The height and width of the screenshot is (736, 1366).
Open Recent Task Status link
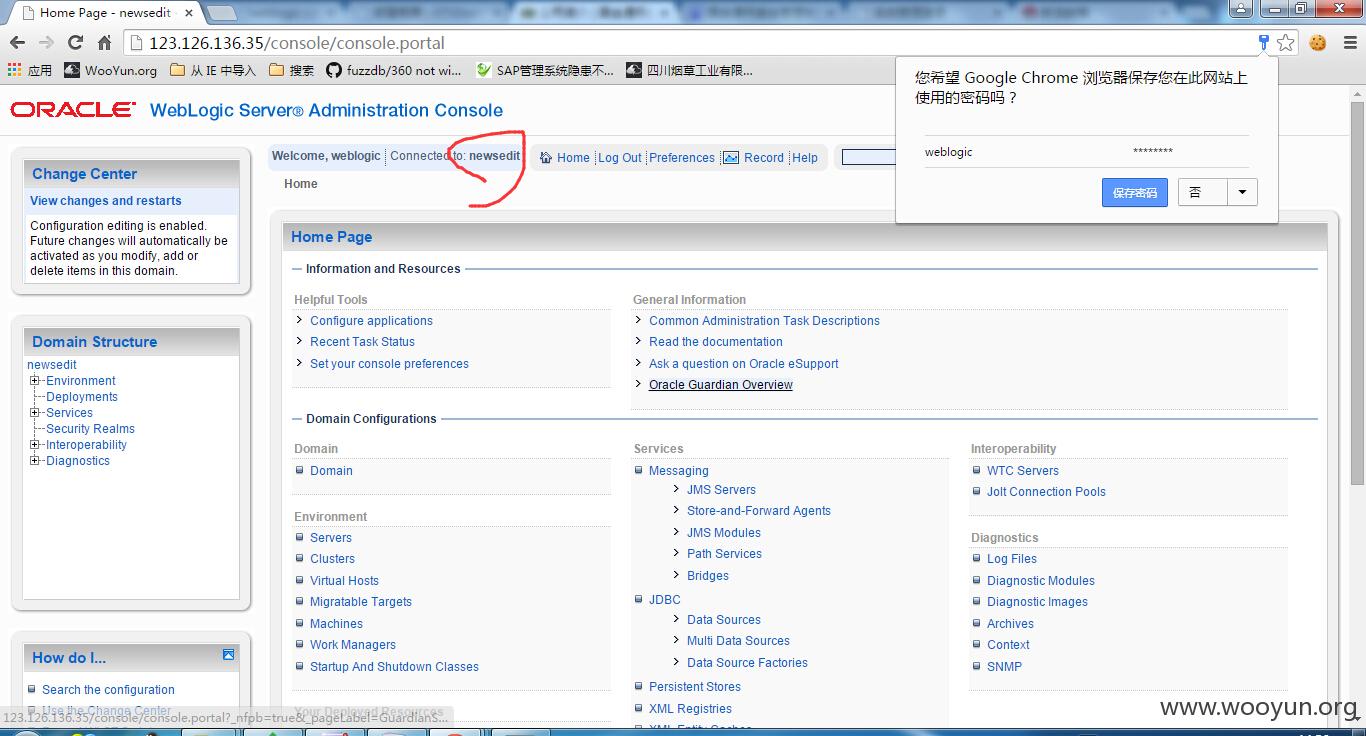coord(362,342)
